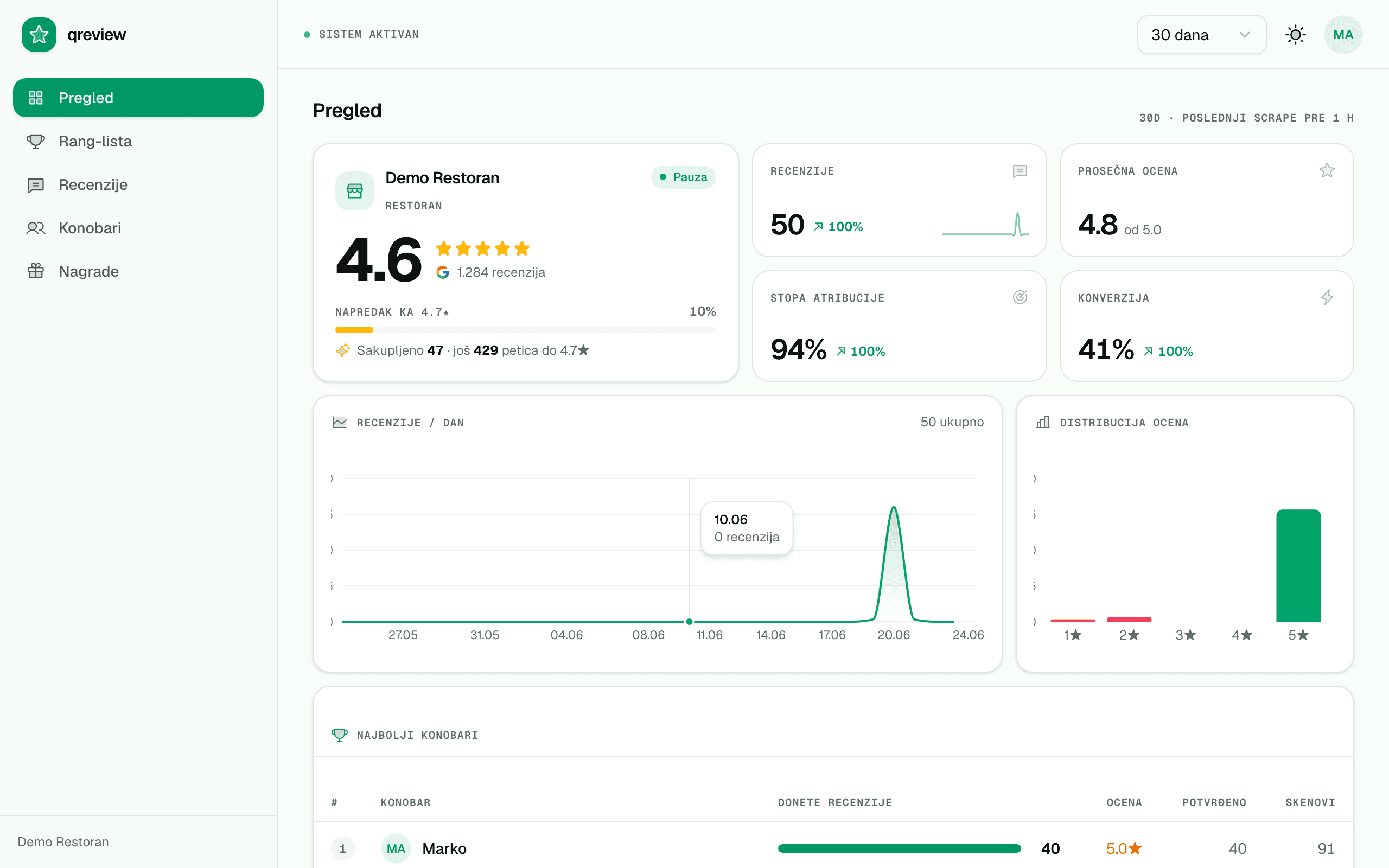
Task: Toggle light/dark theme with sun icon
Action: (1296, 35)
